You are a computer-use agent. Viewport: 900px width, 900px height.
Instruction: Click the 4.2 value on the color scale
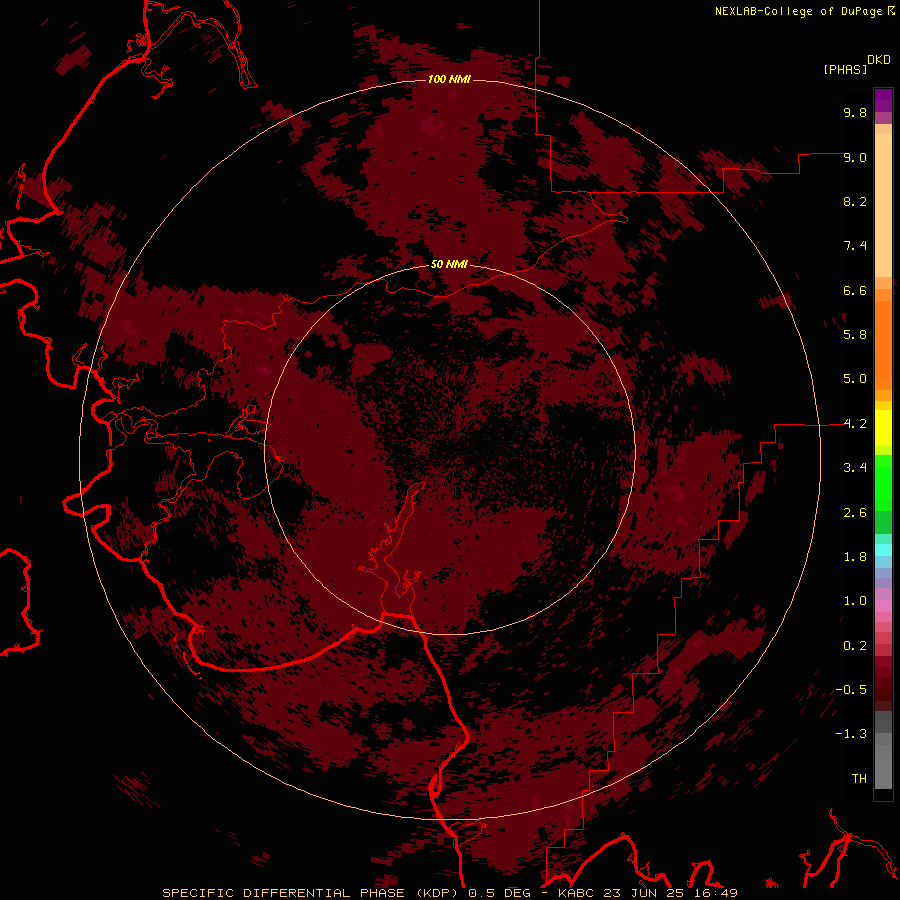coord(855,424)
